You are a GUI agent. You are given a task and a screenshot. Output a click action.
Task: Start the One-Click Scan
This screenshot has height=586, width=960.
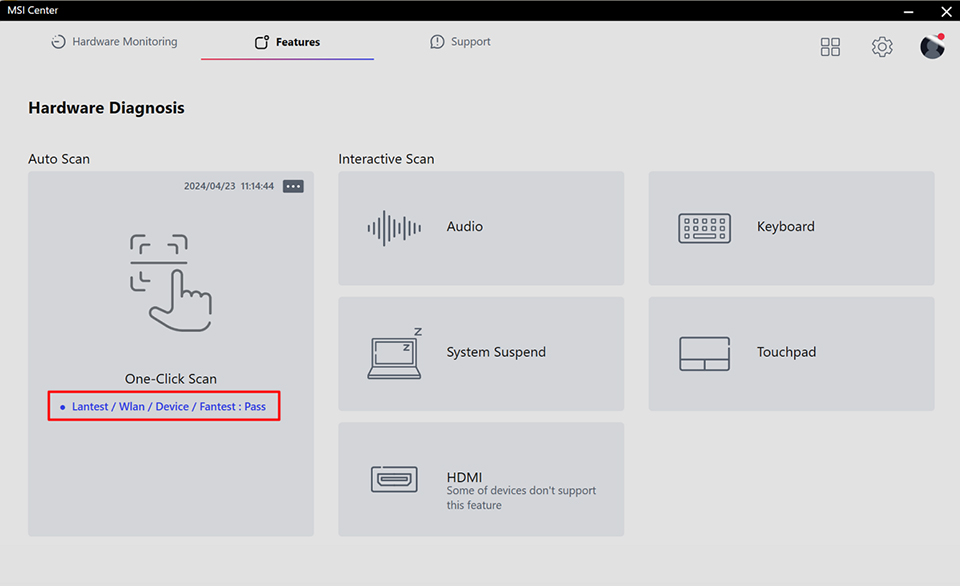pyautogui.click(x=171, y=379)
